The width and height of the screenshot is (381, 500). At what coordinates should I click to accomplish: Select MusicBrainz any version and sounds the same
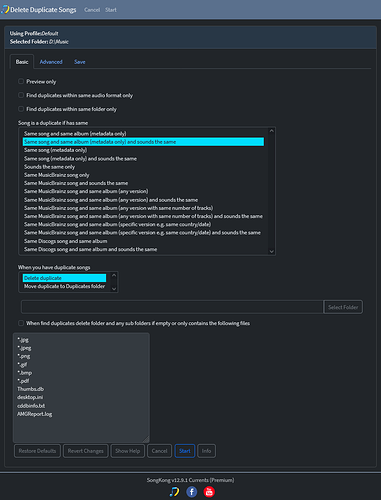pyautogui.click(x=143, y=200)
